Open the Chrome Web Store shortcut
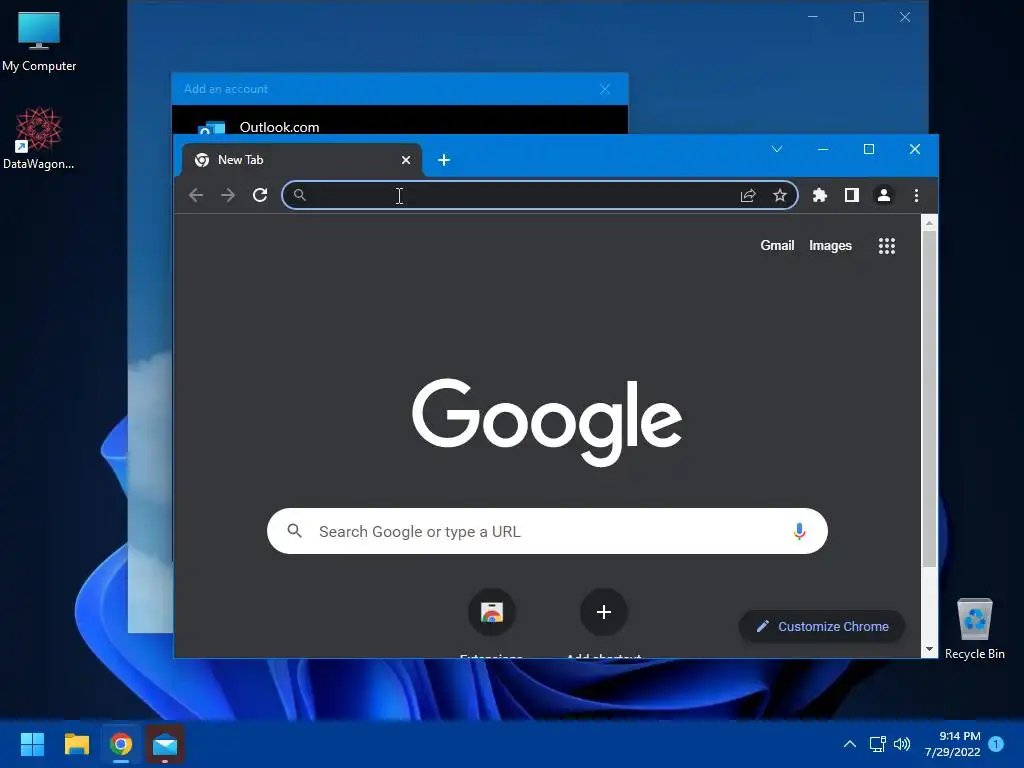The image size is (1024, 768). point(492,612)
